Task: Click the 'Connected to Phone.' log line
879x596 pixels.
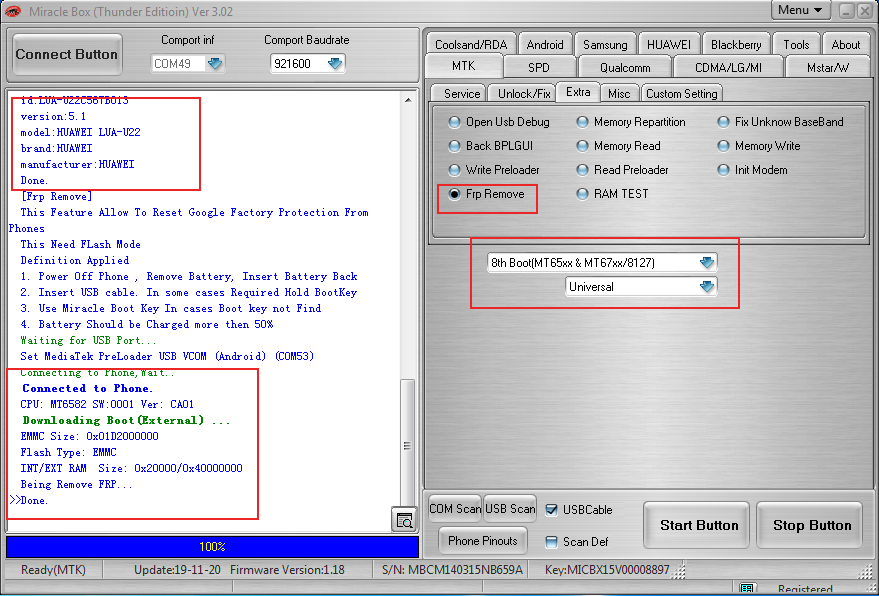Action: pos(87,388)
